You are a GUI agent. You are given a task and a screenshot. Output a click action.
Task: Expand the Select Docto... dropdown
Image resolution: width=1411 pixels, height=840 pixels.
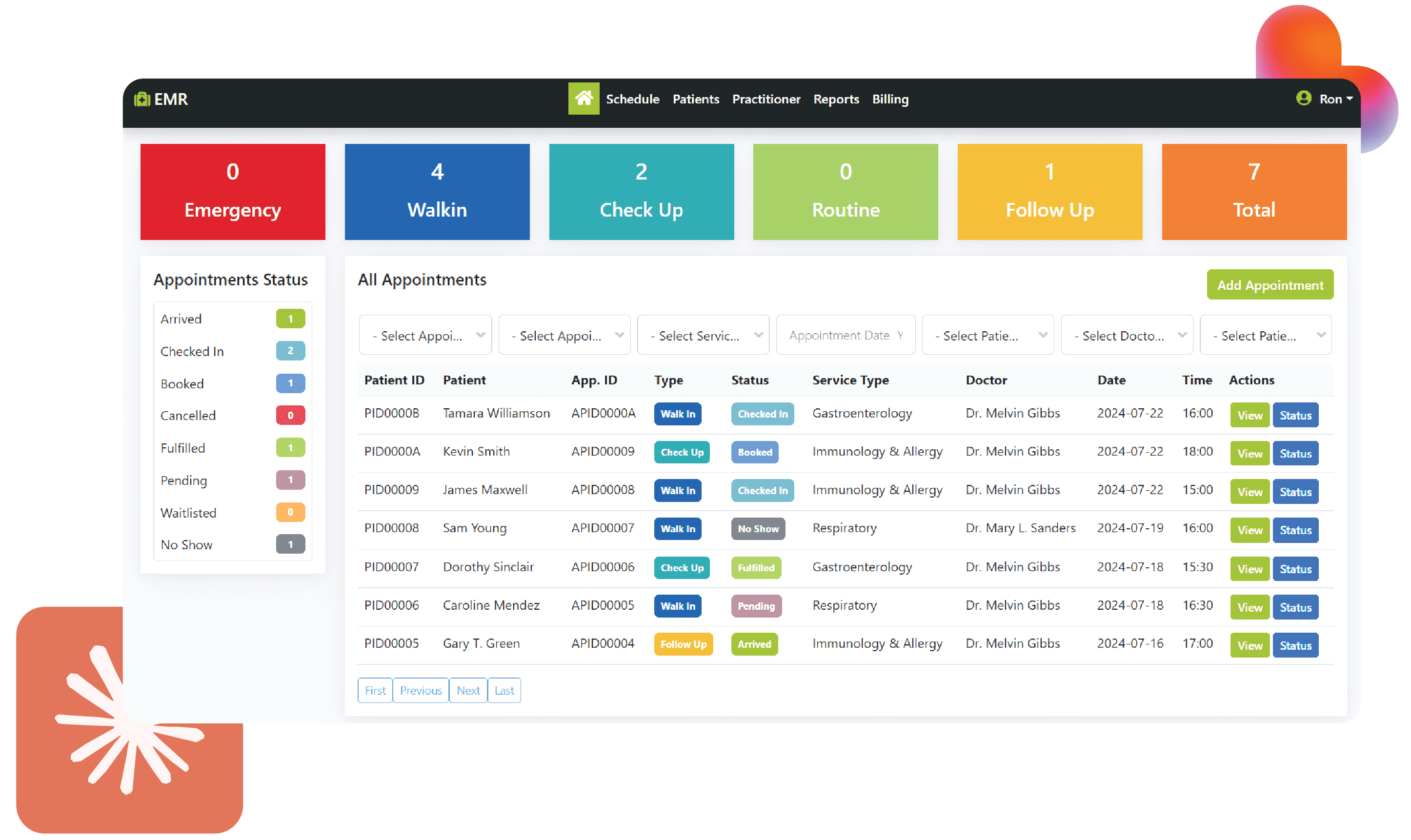(1126, 335)
